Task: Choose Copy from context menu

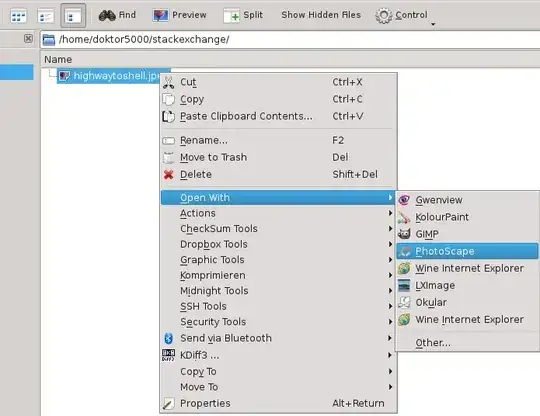Action: coord(279,100)
